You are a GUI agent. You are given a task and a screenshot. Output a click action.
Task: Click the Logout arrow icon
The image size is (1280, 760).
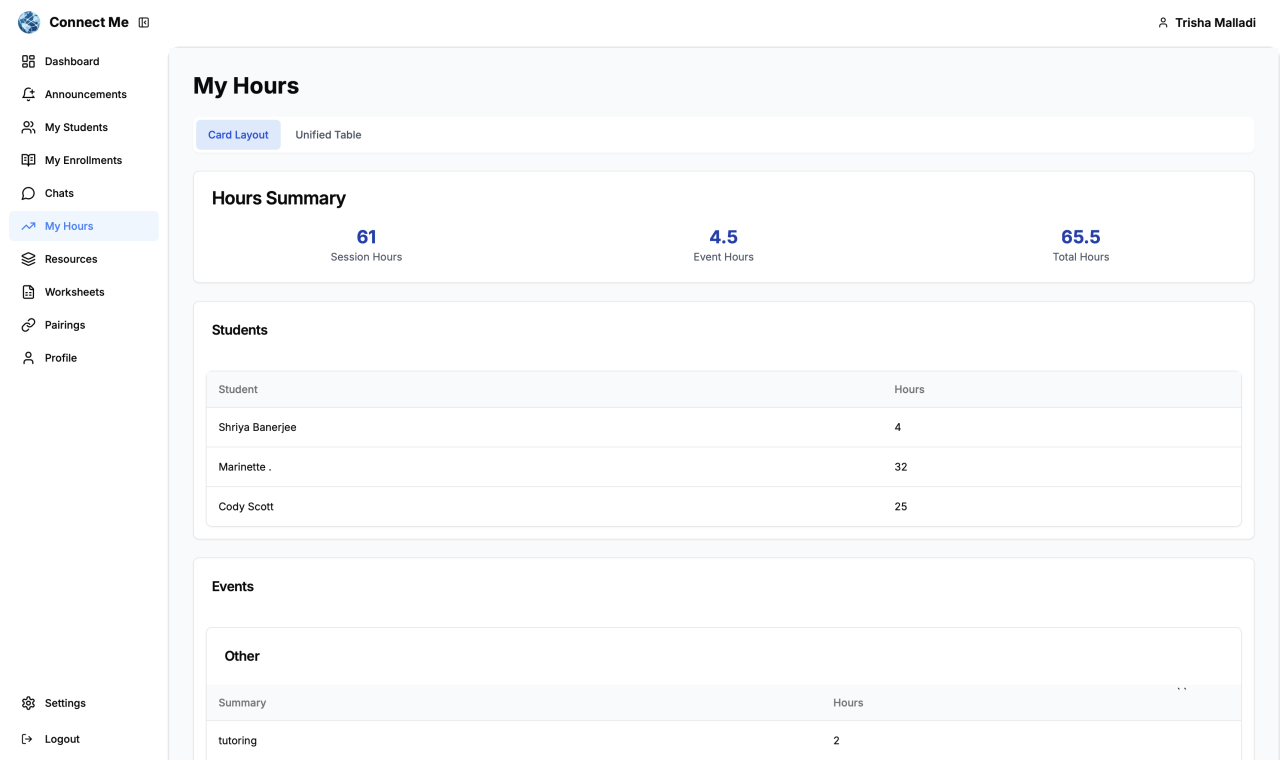pyautogui.click(x=28, y=739)
